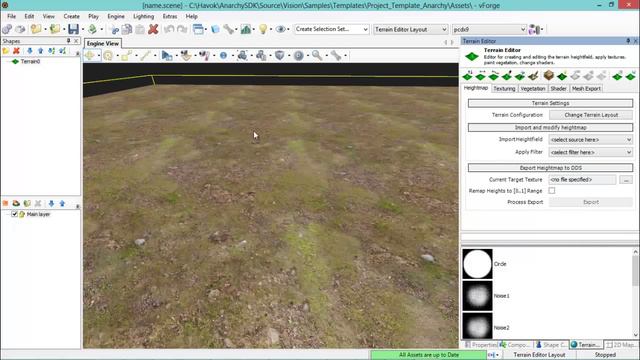Click the light bulb lighting icon

pyautogui.click(x=263, y=29)
